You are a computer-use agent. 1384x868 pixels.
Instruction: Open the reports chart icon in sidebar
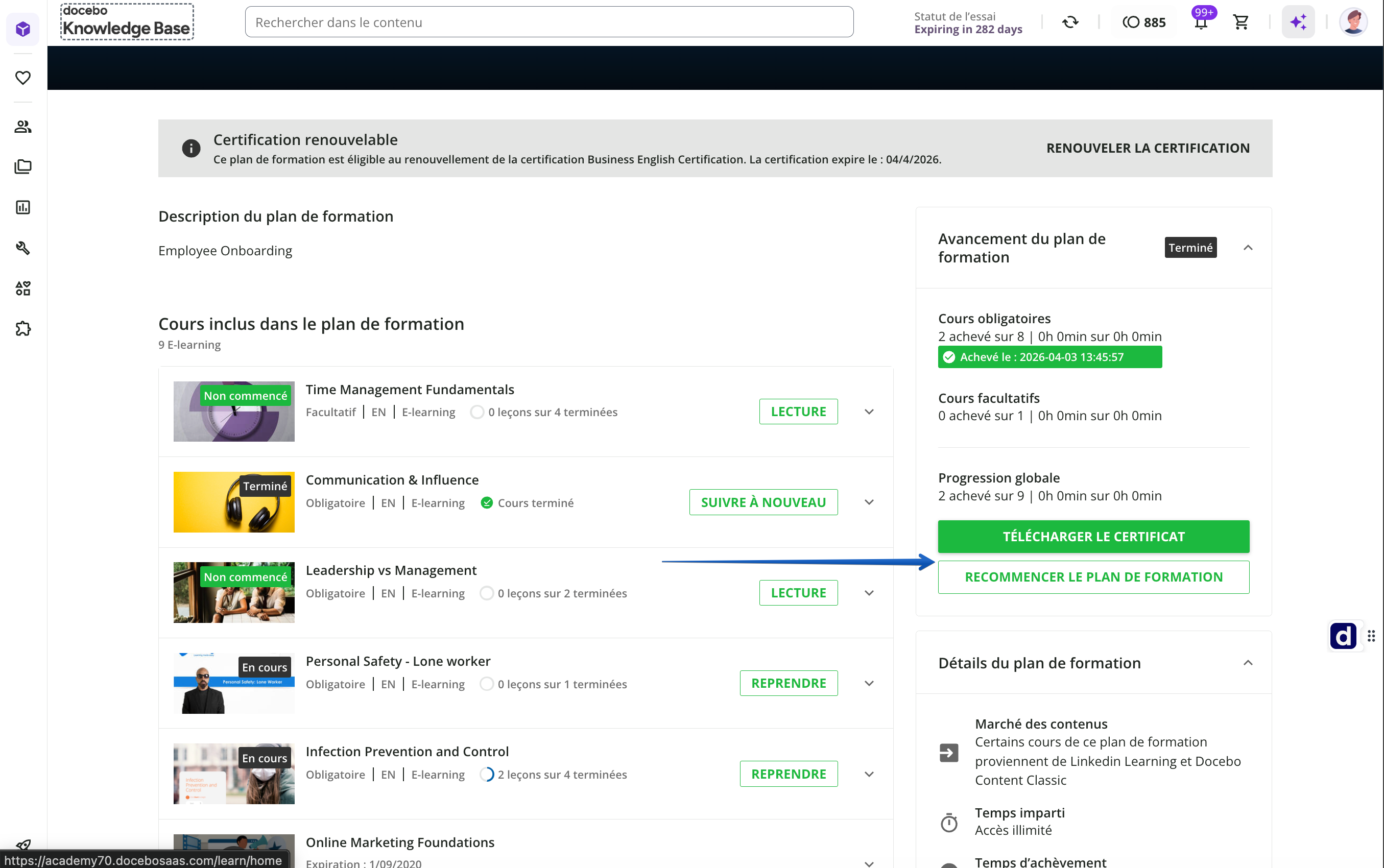[x=23, y=207]
